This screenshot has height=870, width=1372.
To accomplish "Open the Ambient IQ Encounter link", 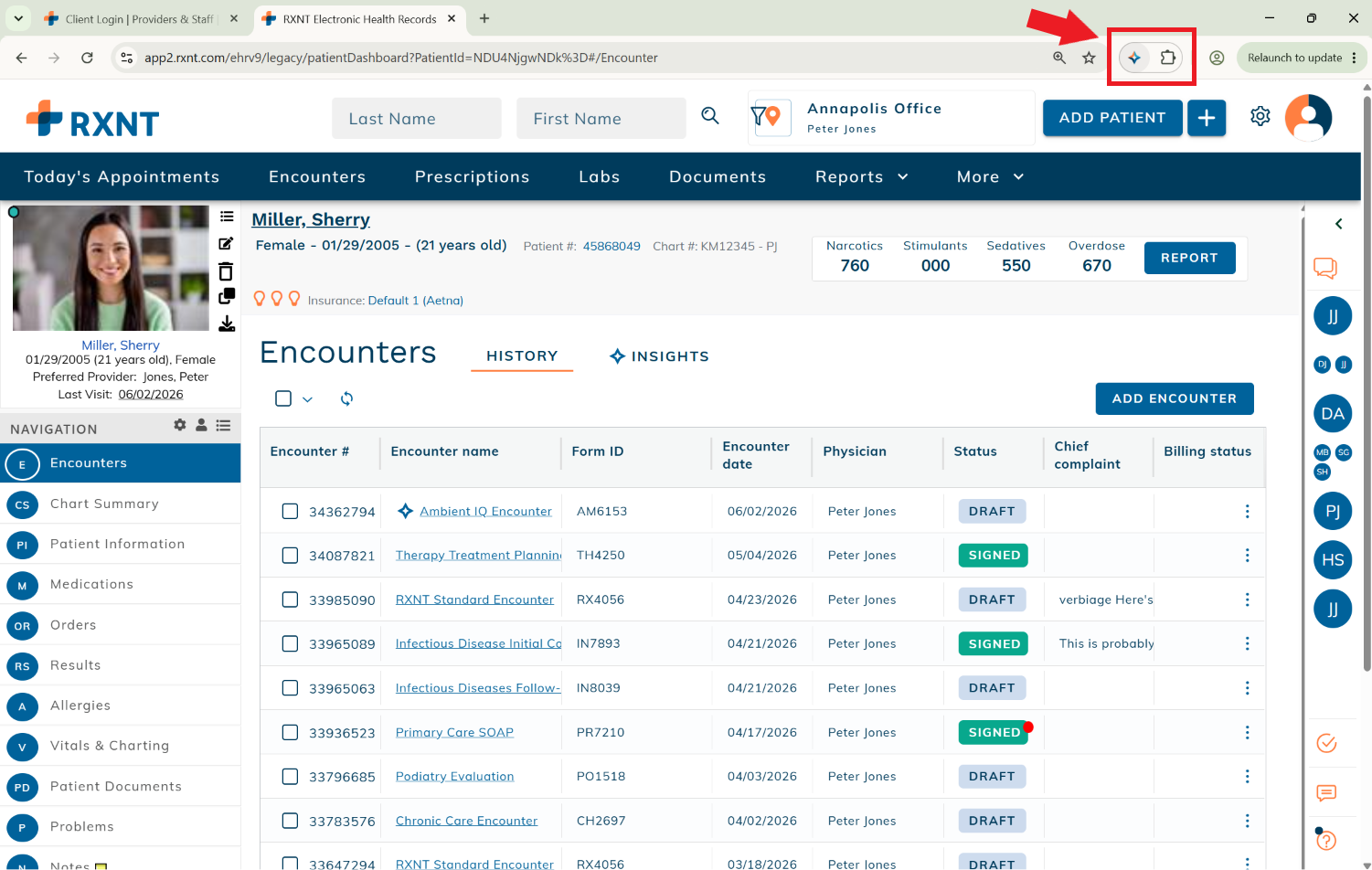I will coord(485,511).
